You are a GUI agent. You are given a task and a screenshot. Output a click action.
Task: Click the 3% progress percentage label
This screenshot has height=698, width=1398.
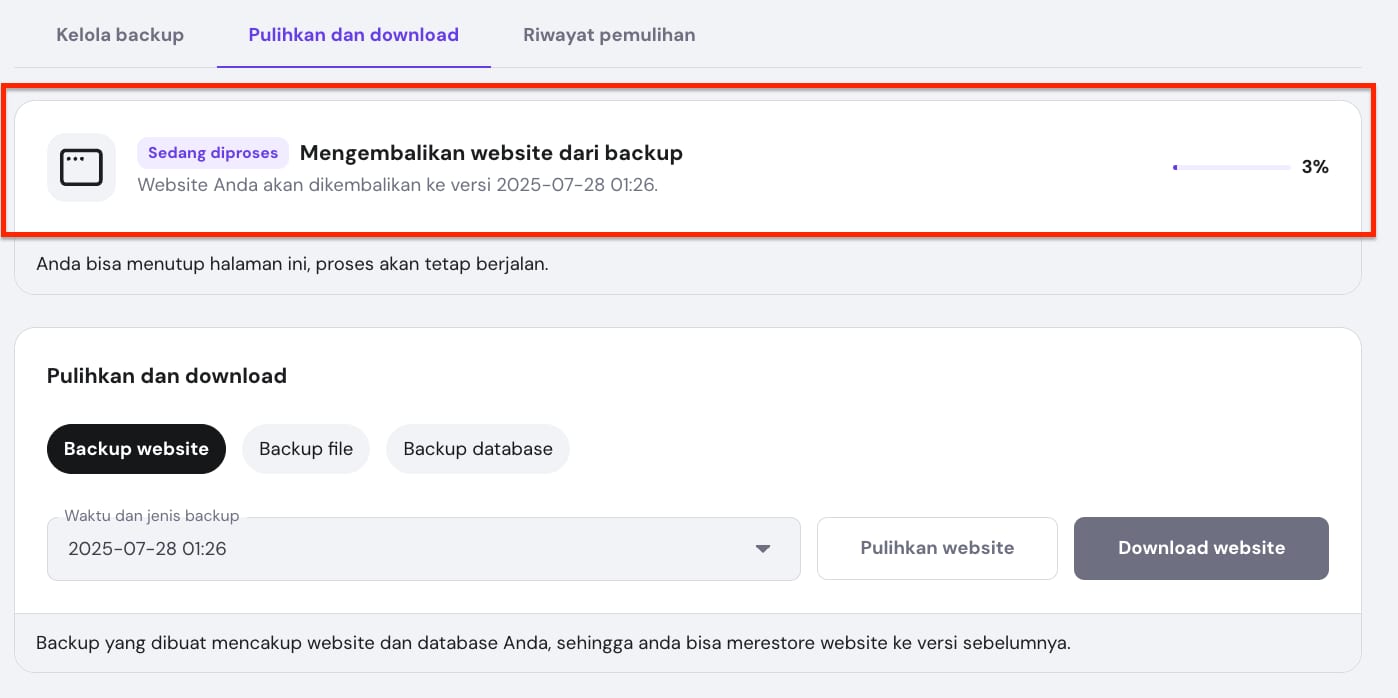1315,168
